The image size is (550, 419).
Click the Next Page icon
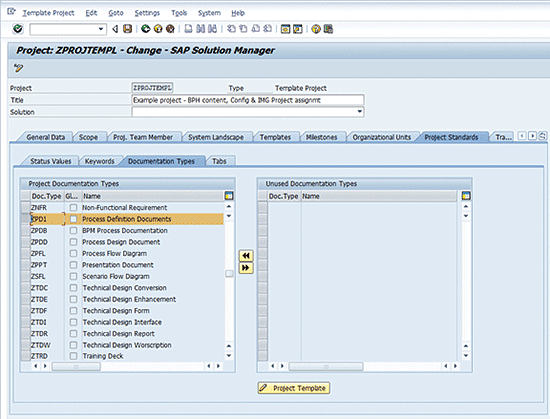tap(256, 29)
